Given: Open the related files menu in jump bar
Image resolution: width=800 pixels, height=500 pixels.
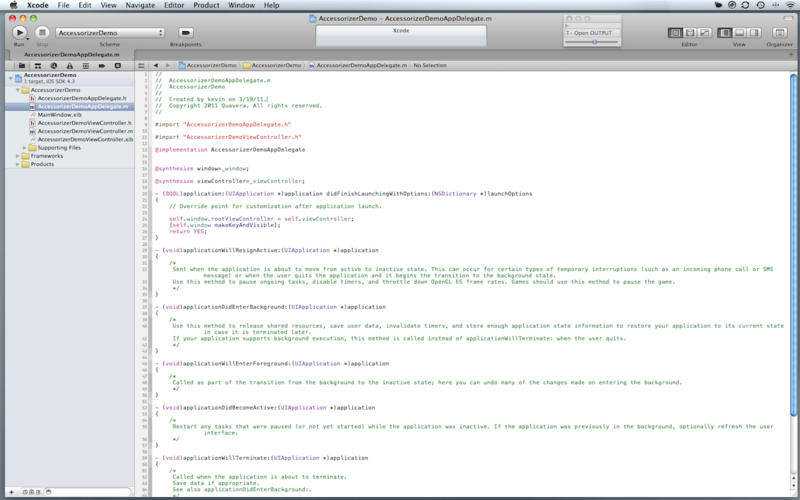Looking at the screenshot, I should [x=141, y=65].
